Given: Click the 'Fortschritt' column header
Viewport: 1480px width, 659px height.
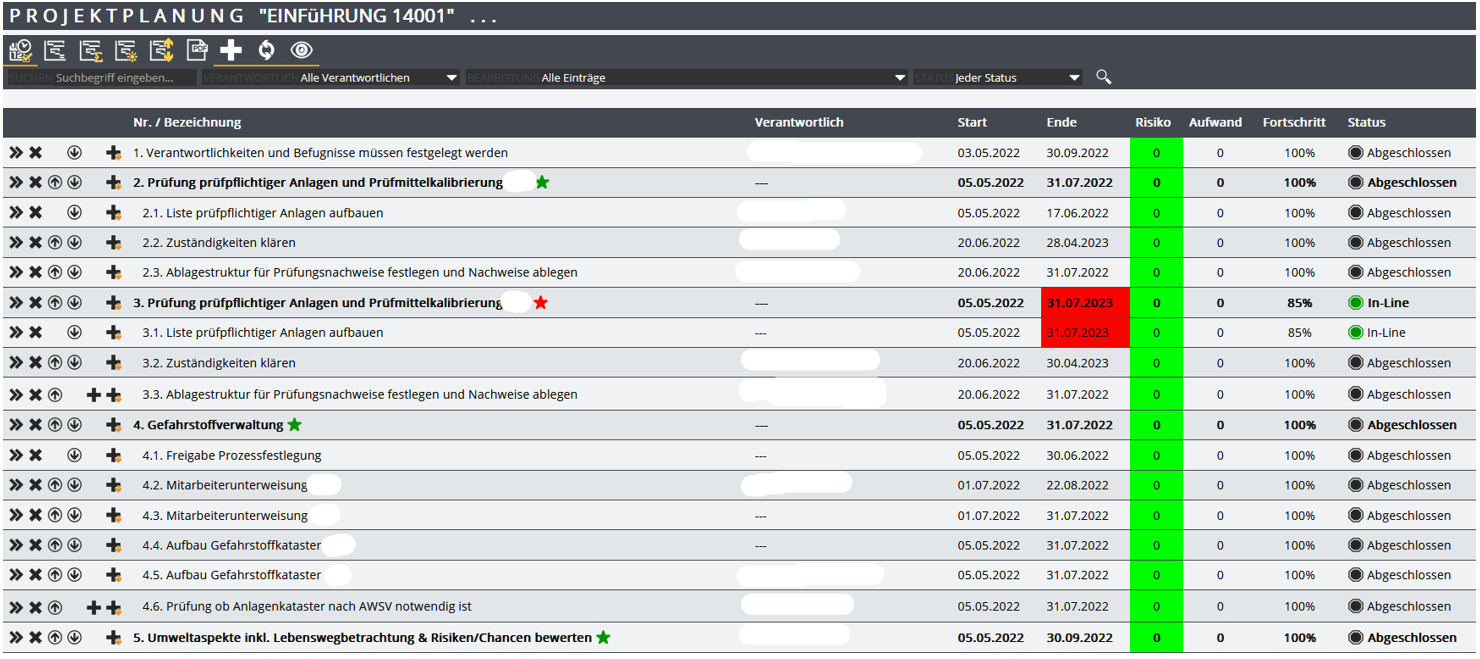Looking at the screenshot, I should (x=1293, y=123).
